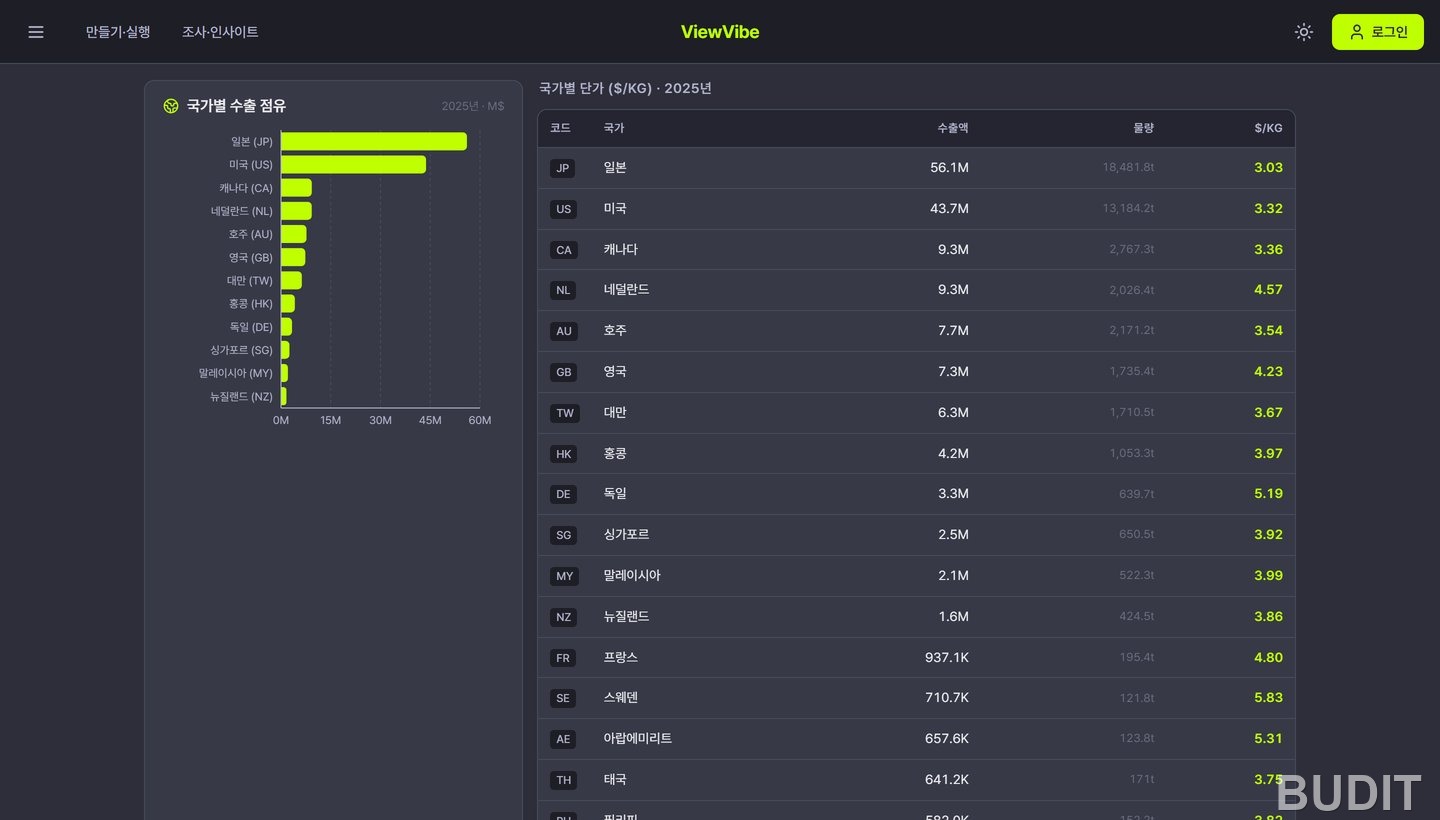Click the 물량 column header
Viewport: 1440px width, 820px height.
pos(1143,128)
